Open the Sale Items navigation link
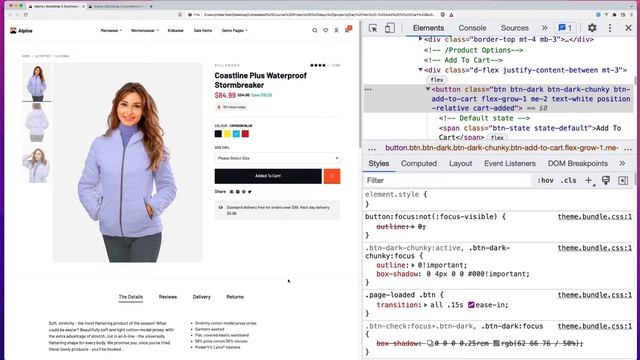The width and height of the screenshot is (640, 360). (203, 31)
